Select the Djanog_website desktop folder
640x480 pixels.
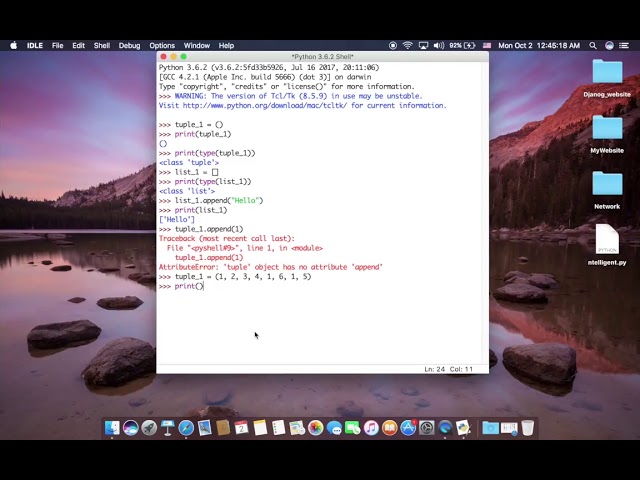[607, 78]
